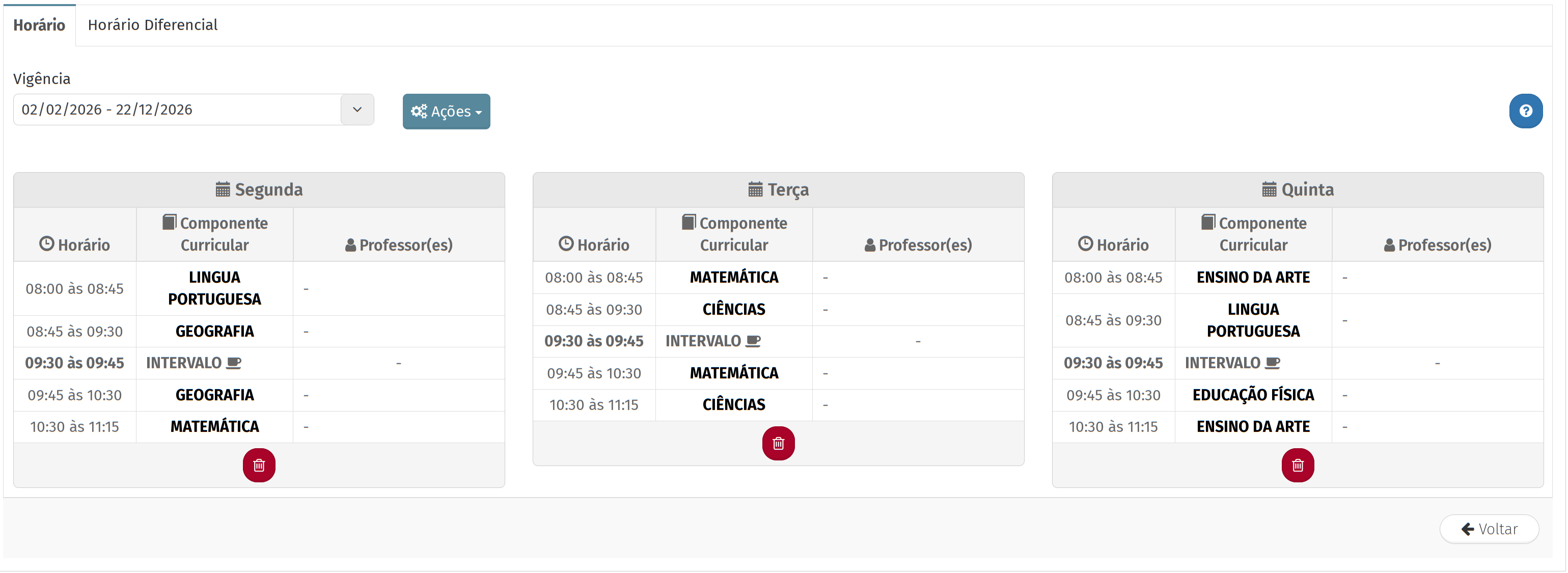The height and width of the screenshot is (573, 1568).
Task: Delete the Segunda schedule with trash icon
Action: point(259,465)
